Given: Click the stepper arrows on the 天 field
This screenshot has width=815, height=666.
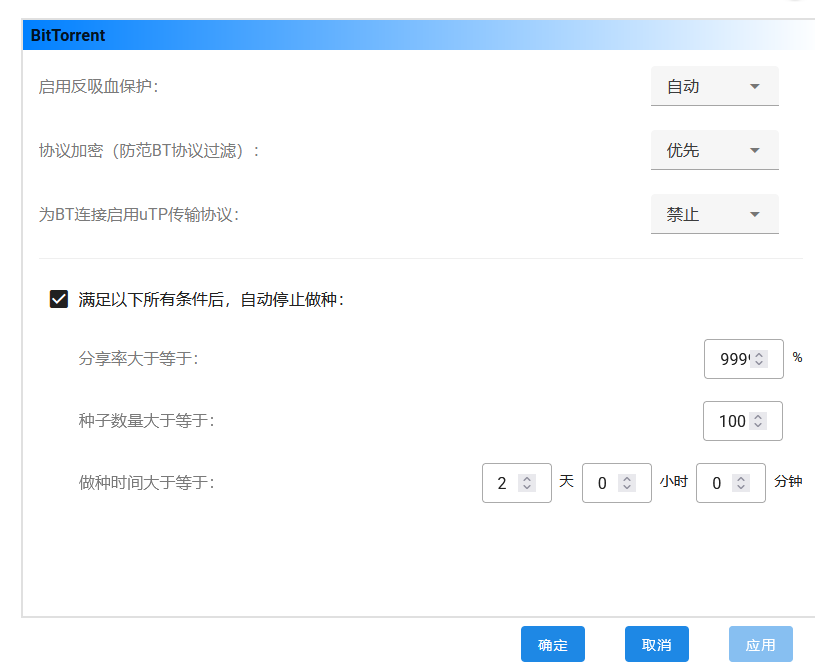Looking at the screenshot, I should pyautogui.click(x=528, y=483).
